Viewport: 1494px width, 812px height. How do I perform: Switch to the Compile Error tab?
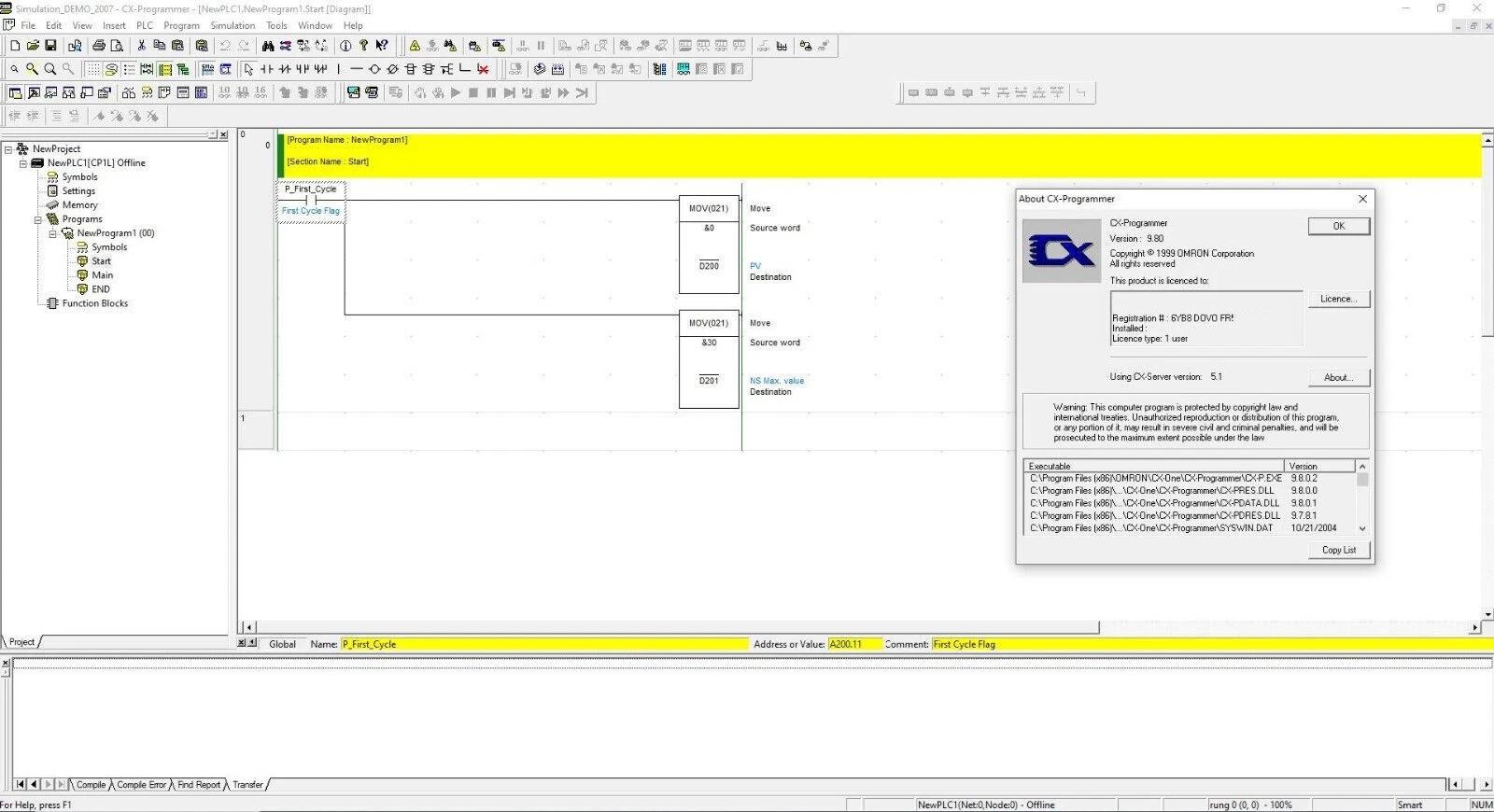click(x=141, y=785)
